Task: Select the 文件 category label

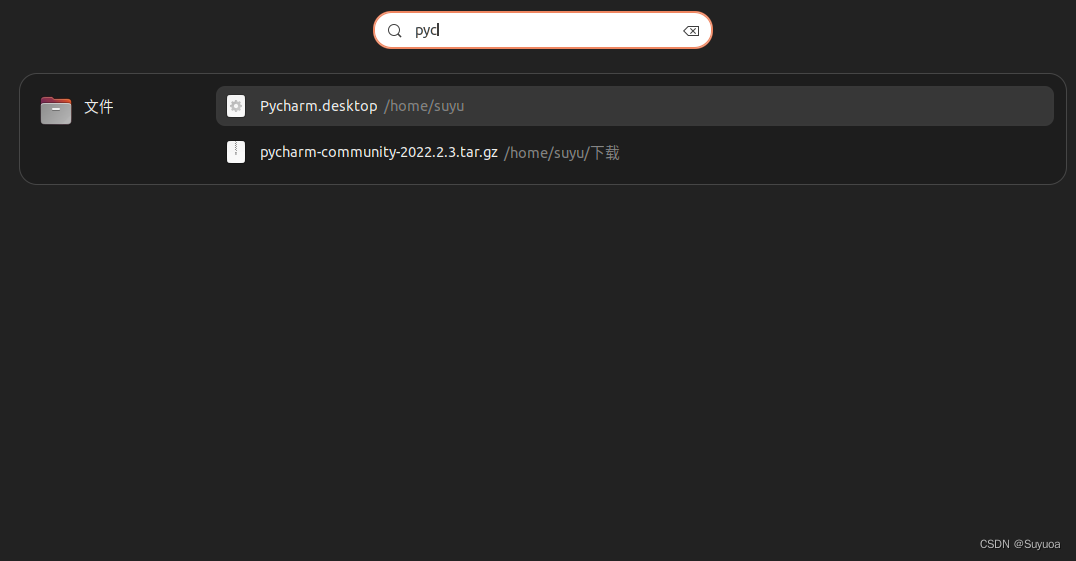Action: (99, 107)
